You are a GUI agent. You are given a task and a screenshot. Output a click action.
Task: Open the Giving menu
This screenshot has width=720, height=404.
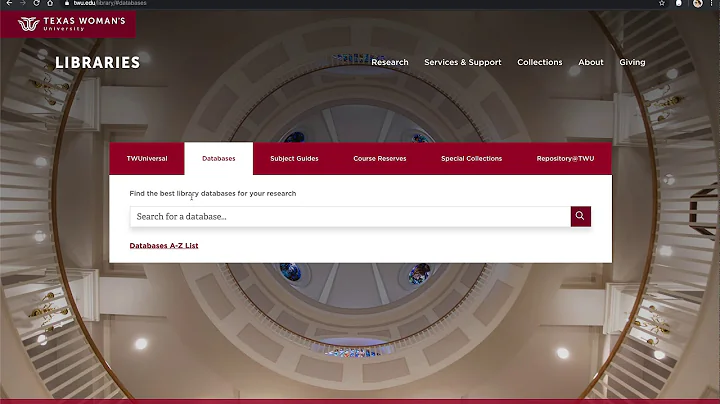click(632, 62)
